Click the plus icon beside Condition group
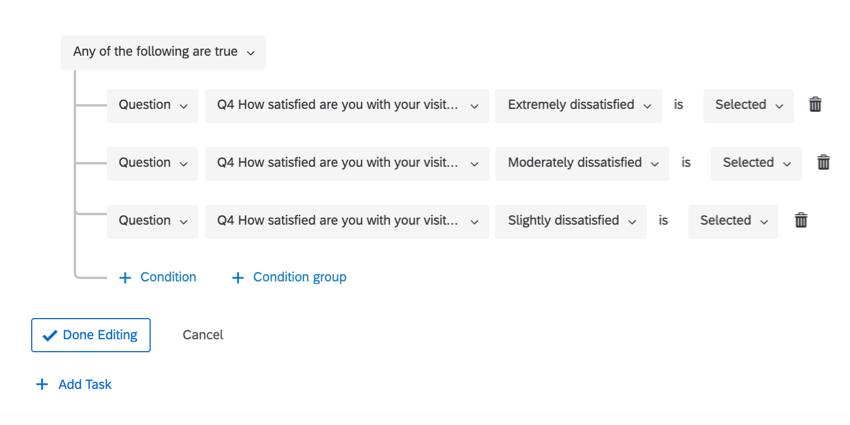 [238, 278]
